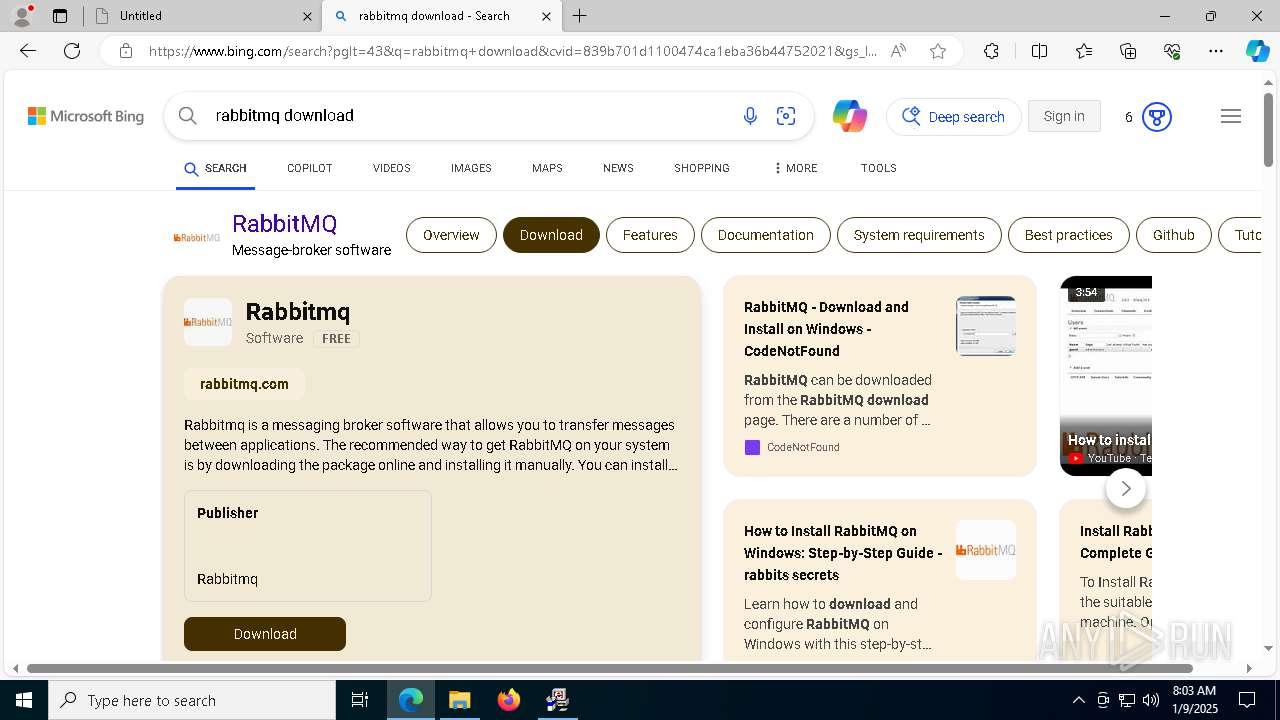The height and width of the screenshot is (720, 1280).
Task: Reload the page with refresh icon
Action: (72, 51)
